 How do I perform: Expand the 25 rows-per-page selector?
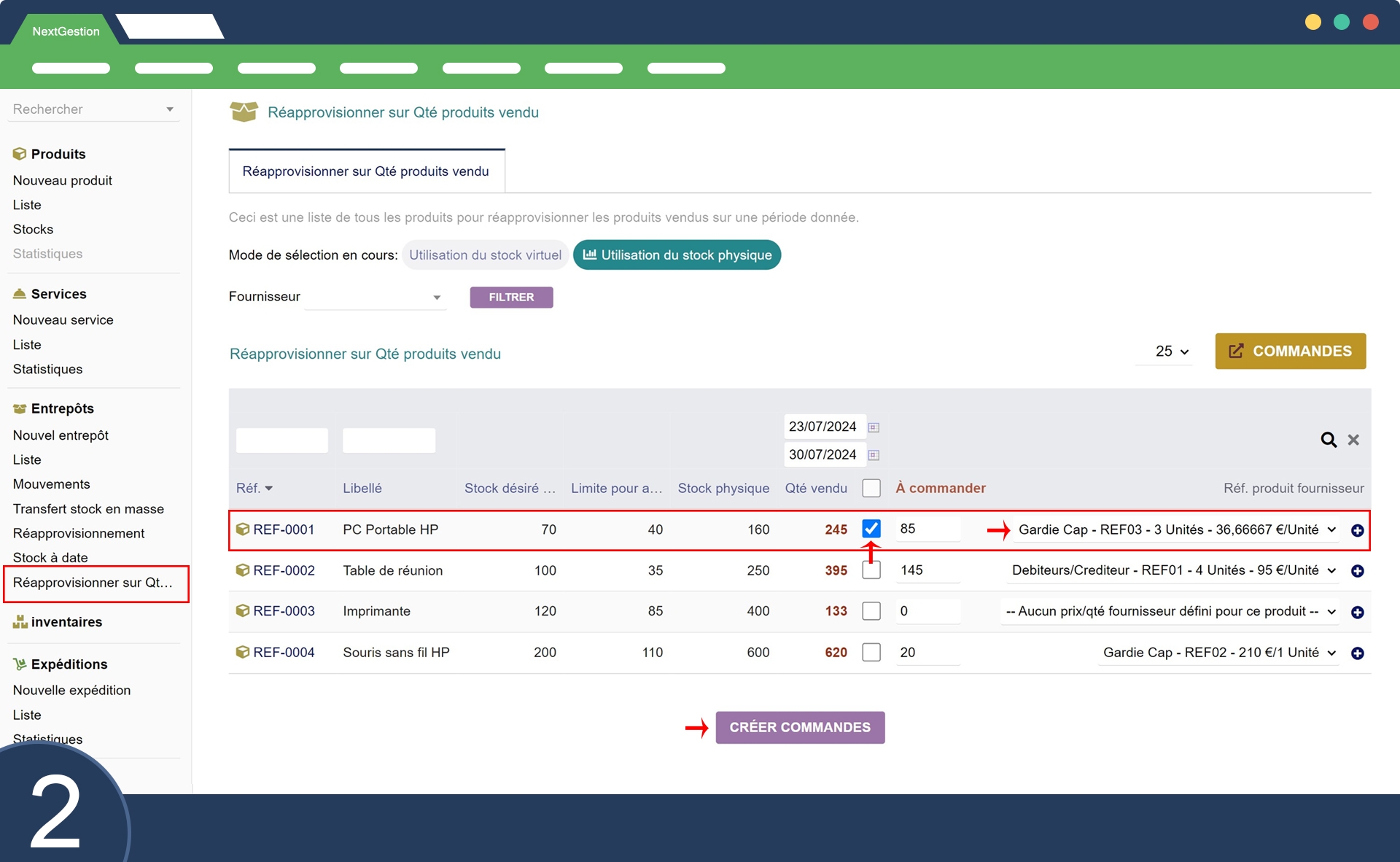pyautogui.click(x=1171, y=352)
